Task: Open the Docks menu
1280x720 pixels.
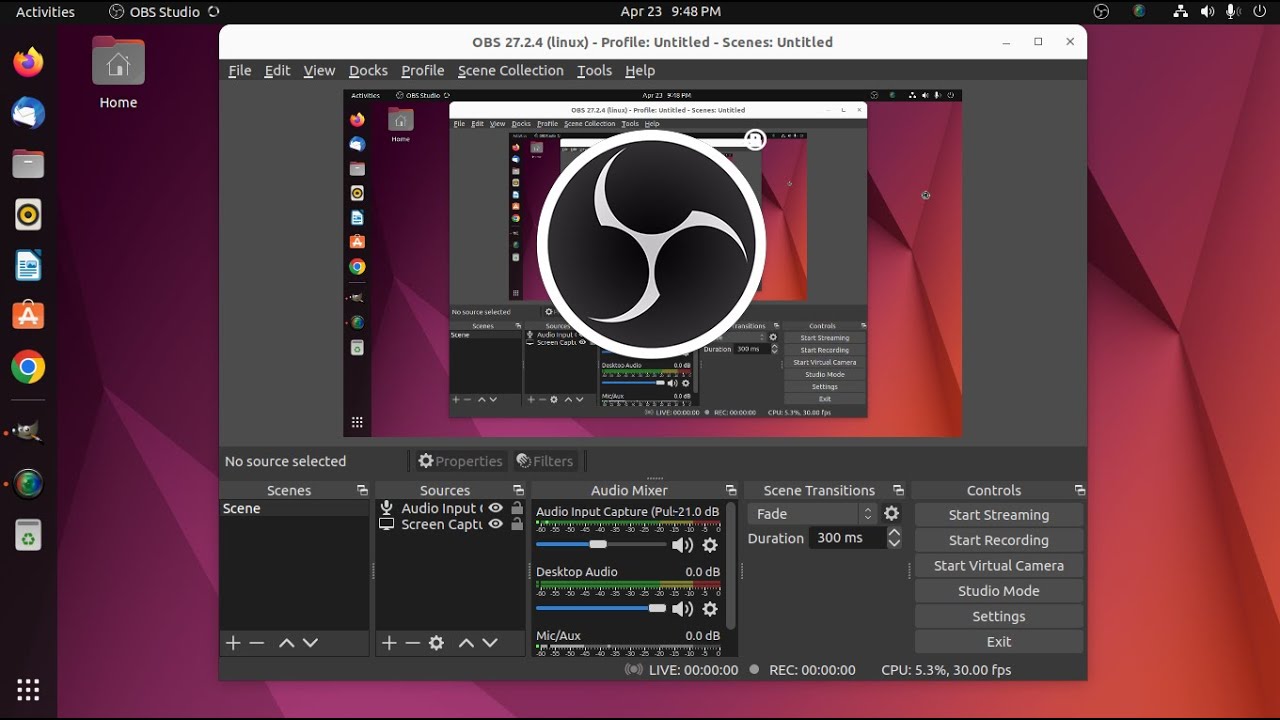Action: [368, 70]
